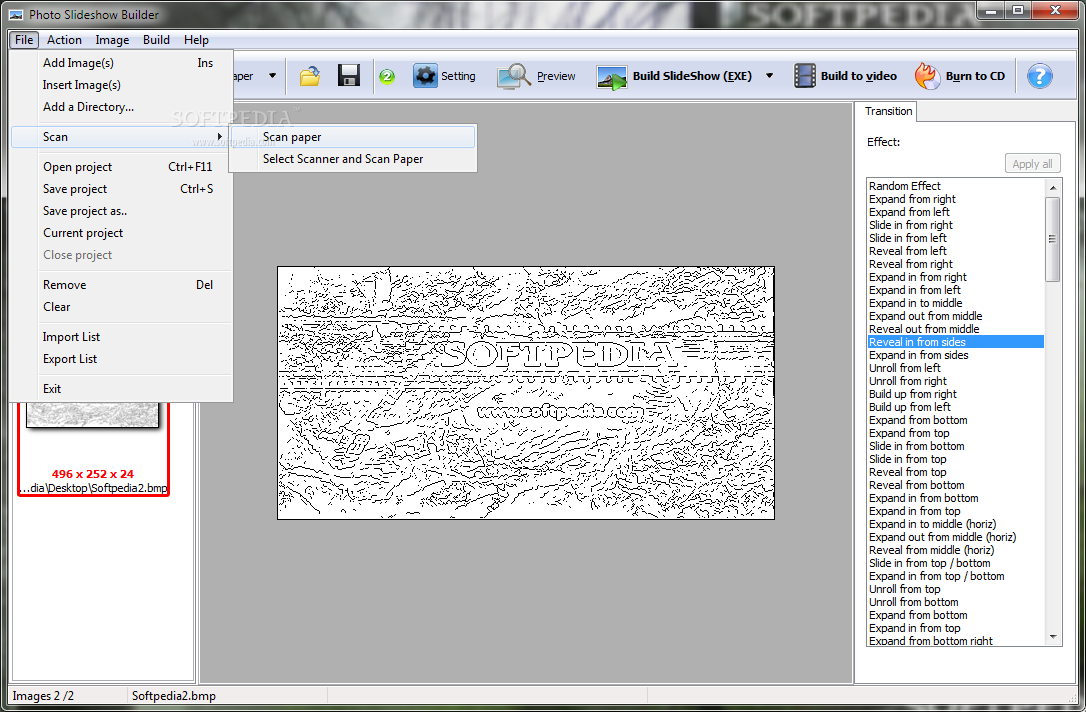The height and width of the screenshot is (712, 1086).
Task: Select Slide in from top / bottom effect
Action: click(956, 563)
